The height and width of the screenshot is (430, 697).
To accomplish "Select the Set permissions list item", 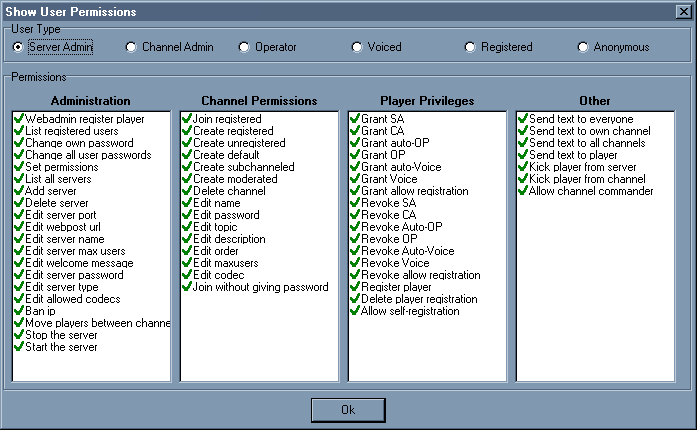I will tap(60, 167).
